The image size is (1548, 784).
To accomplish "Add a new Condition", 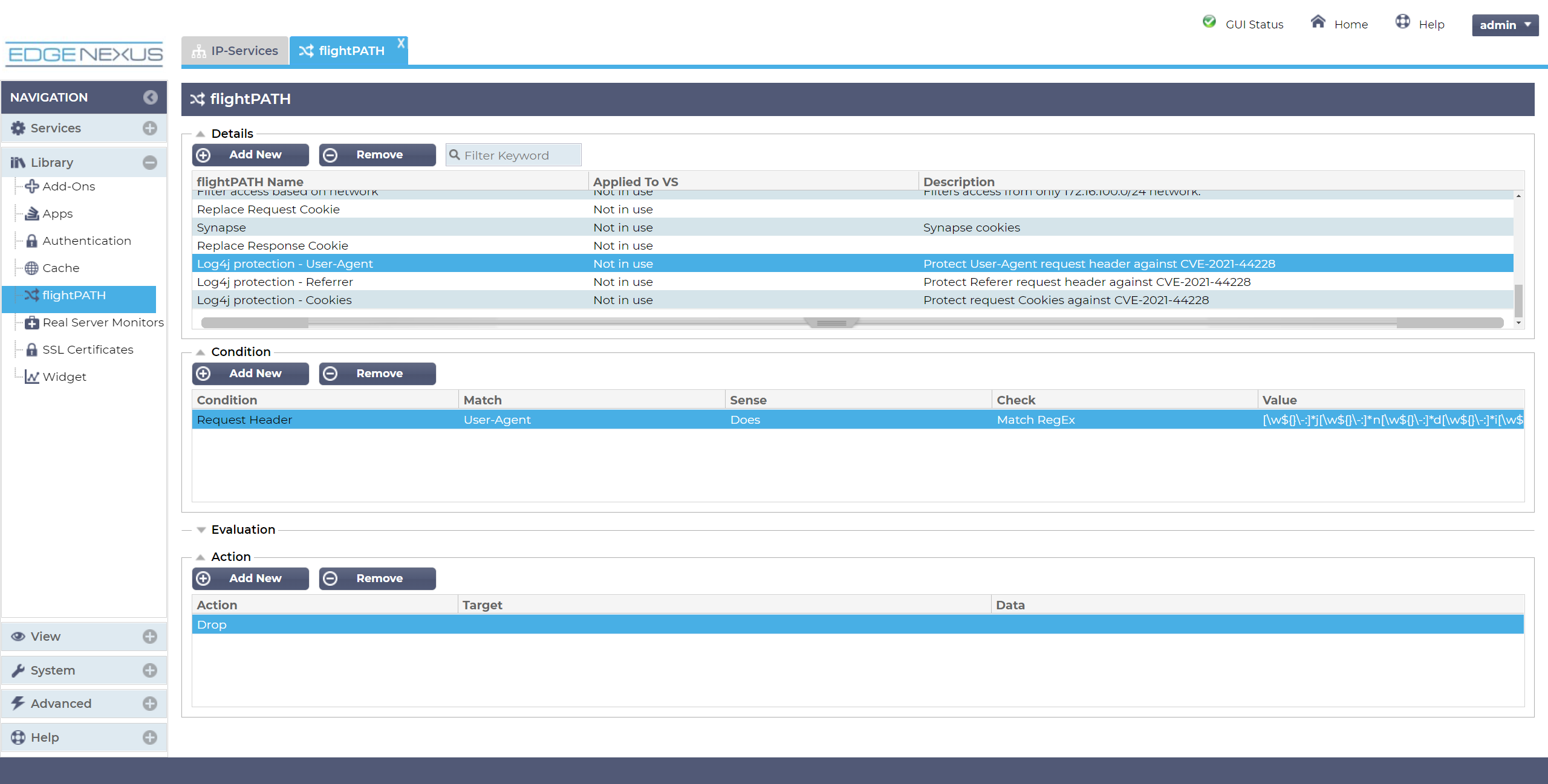I will (250, 374).
